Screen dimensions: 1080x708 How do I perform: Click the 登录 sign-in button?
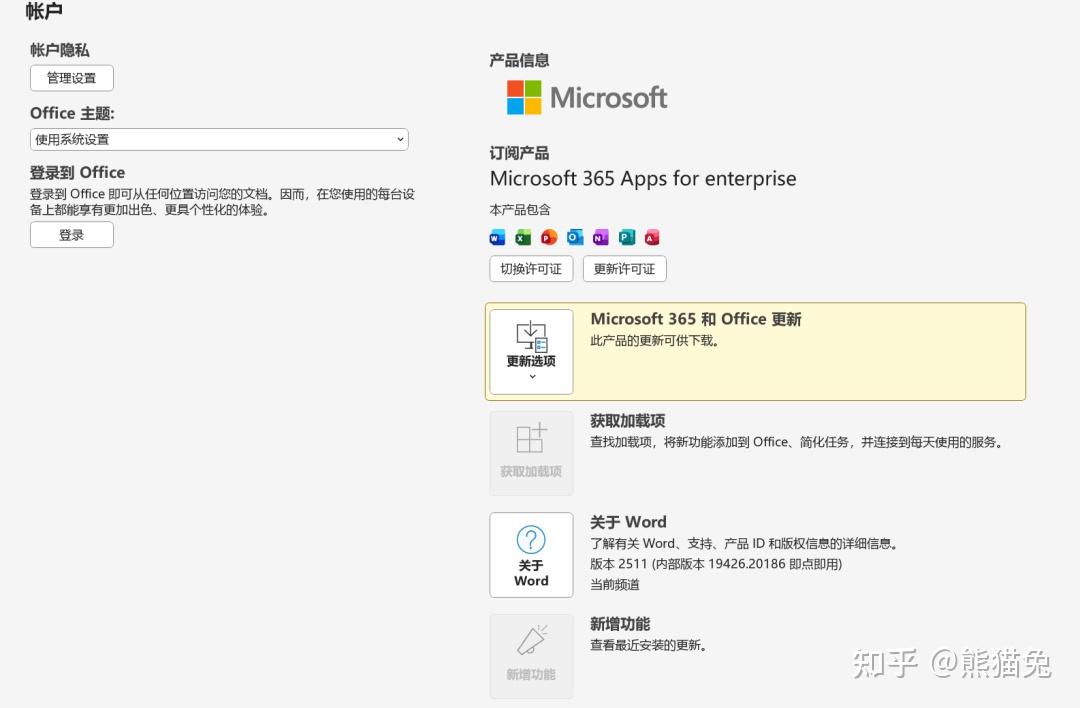72,235
